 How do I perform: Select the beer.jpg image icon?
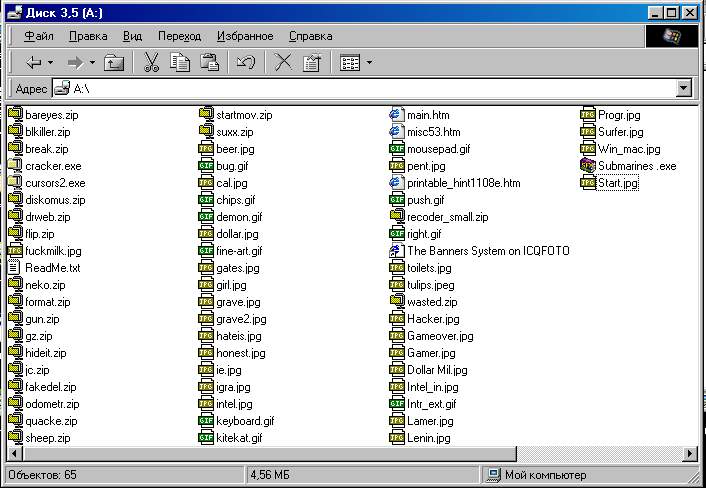click(x=206, y=149)
